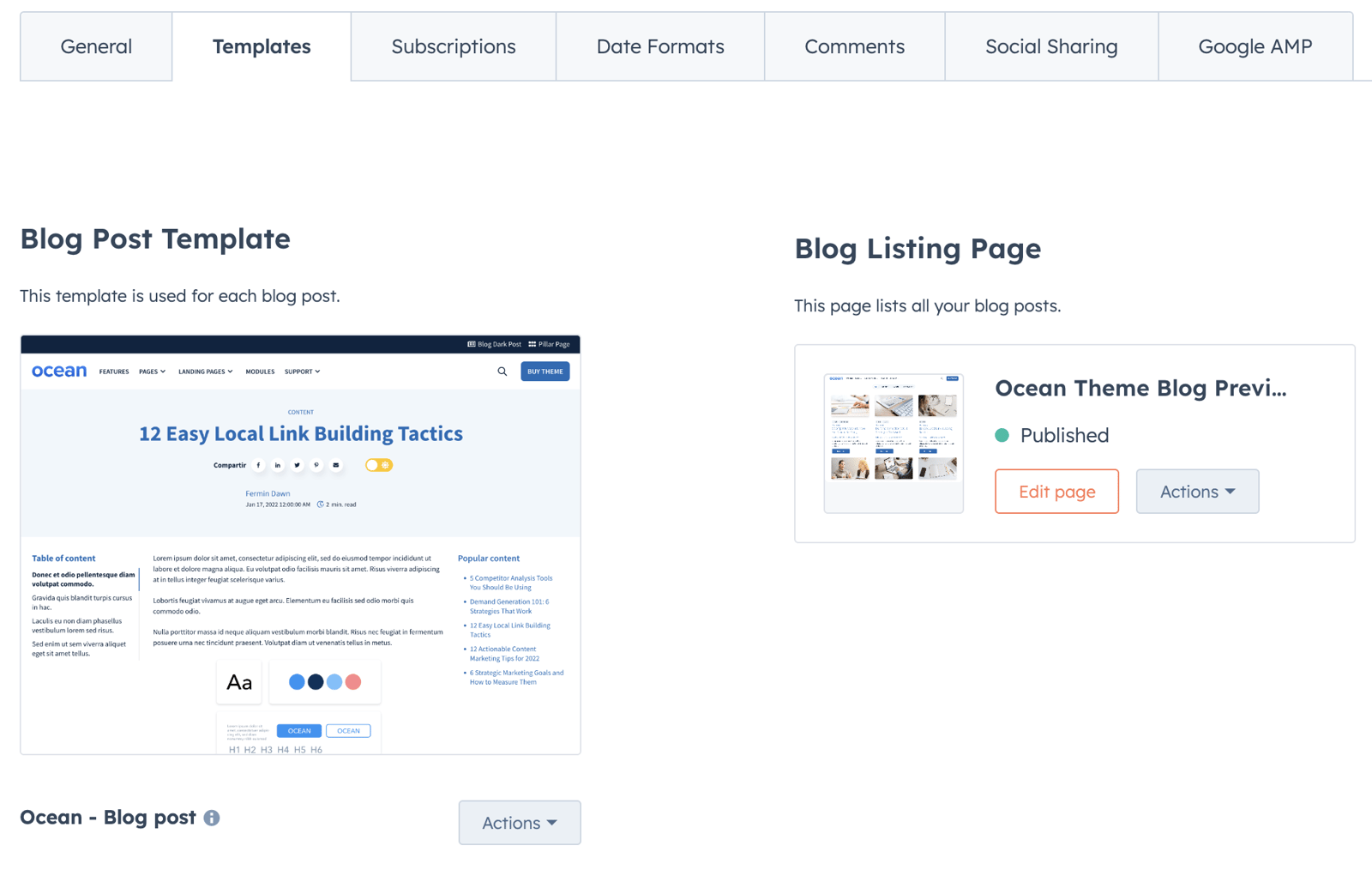The image size is (1372, 876).
Task: Click the LinkedIn share icon in the preview
Action: (278, 465)
